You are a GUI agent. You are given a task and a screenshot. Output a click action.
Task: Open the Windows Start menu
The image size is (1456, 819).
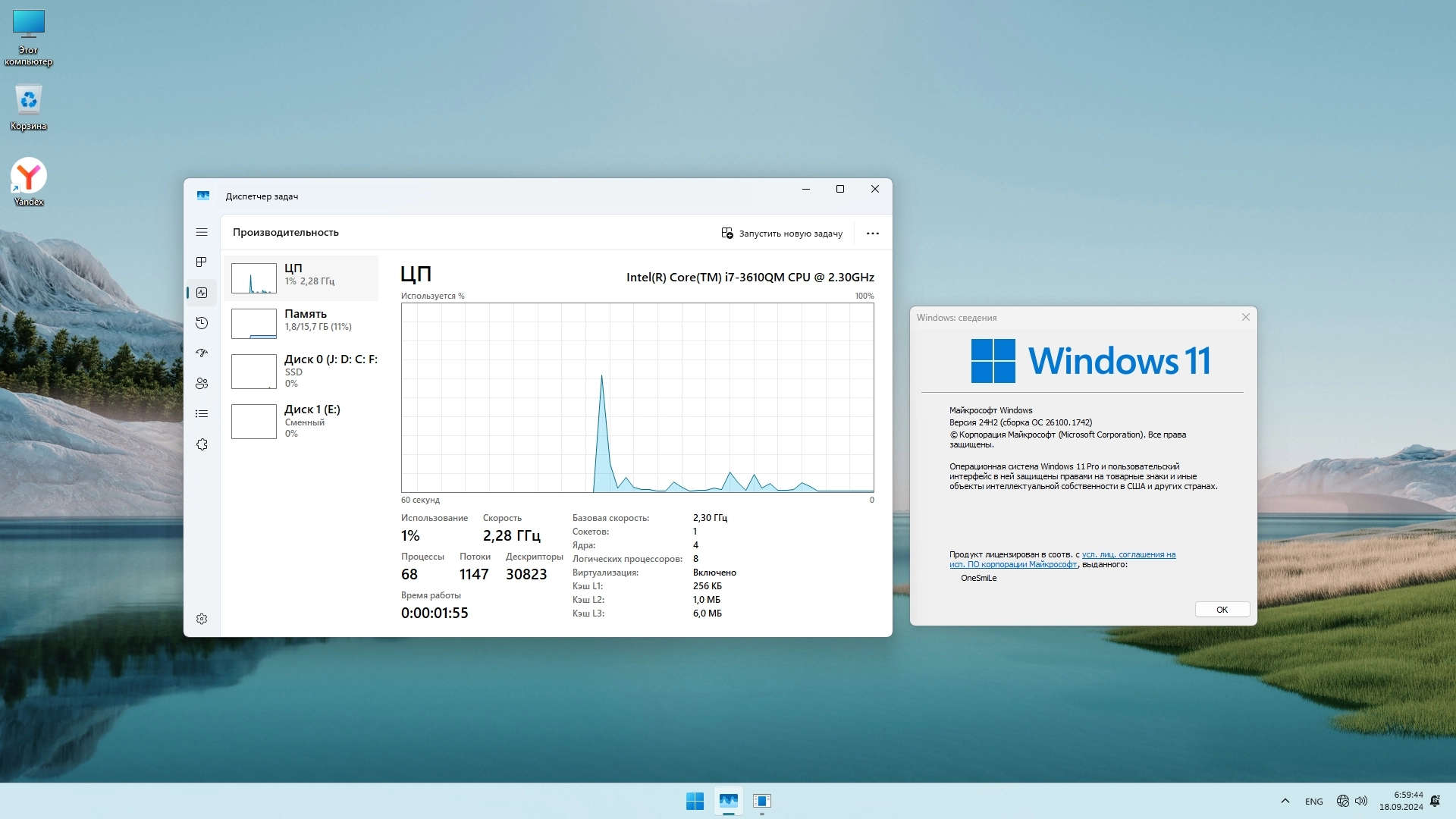click(x=694, y=801)
